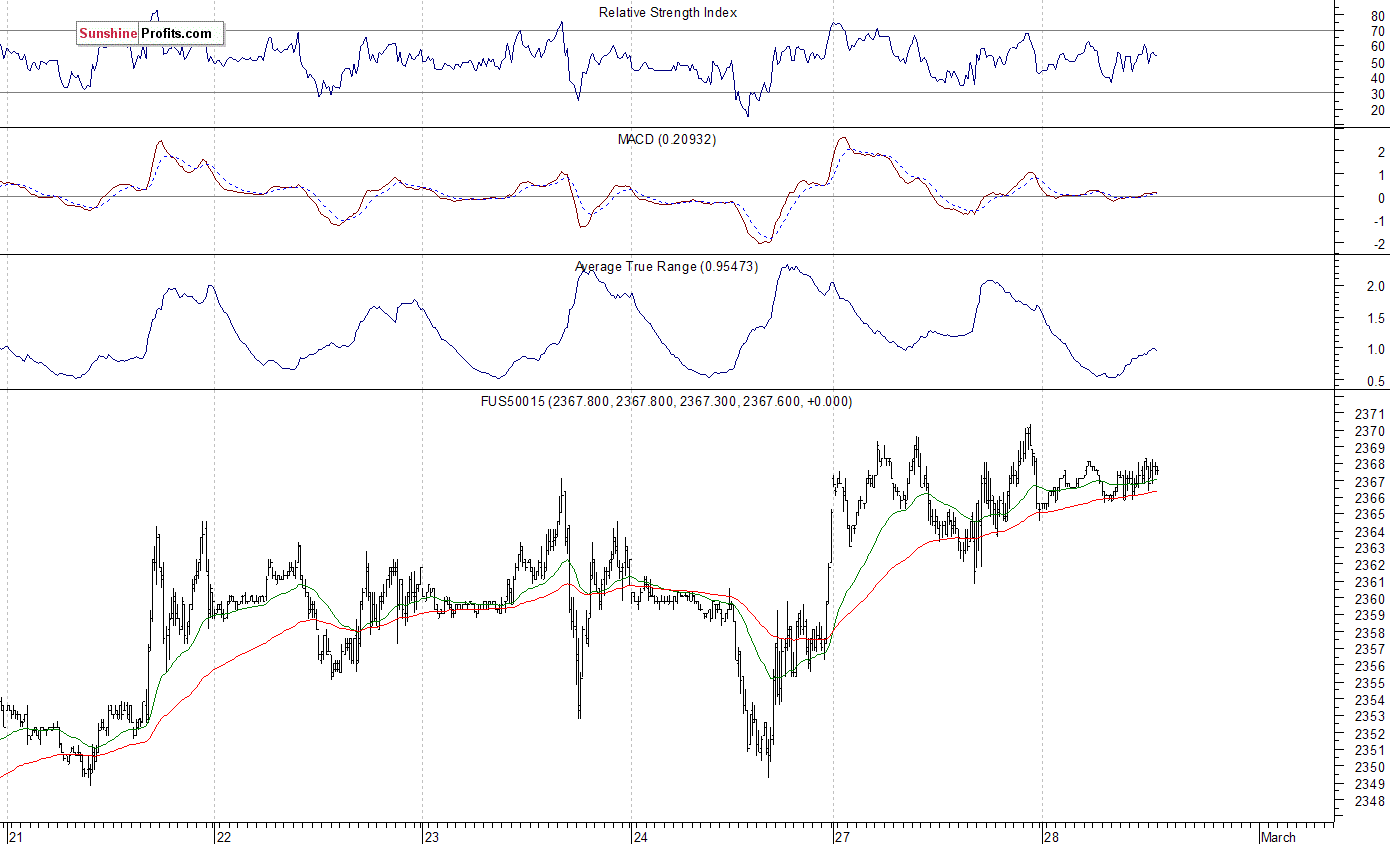Image resolution: width=1390 pixels, height=844 pixels.
Task: Select the MACD (0.20932) label
Action: coord(667,139)
